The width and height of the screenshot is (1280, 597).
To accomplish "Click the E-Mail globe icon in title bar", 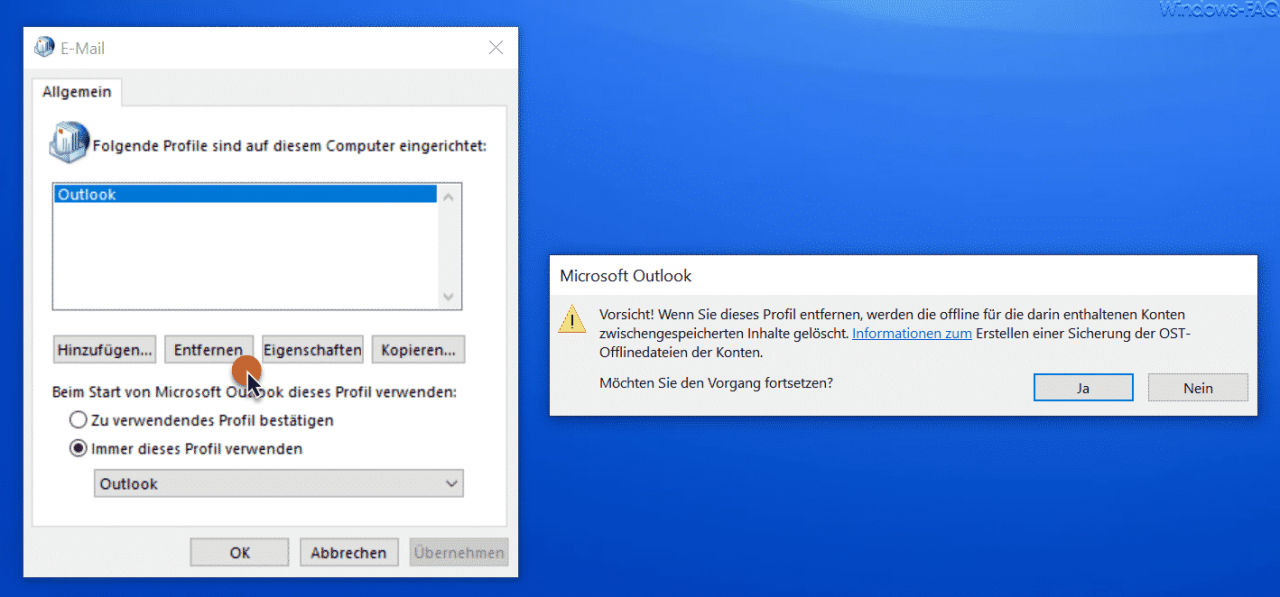I will coord(44,46).
